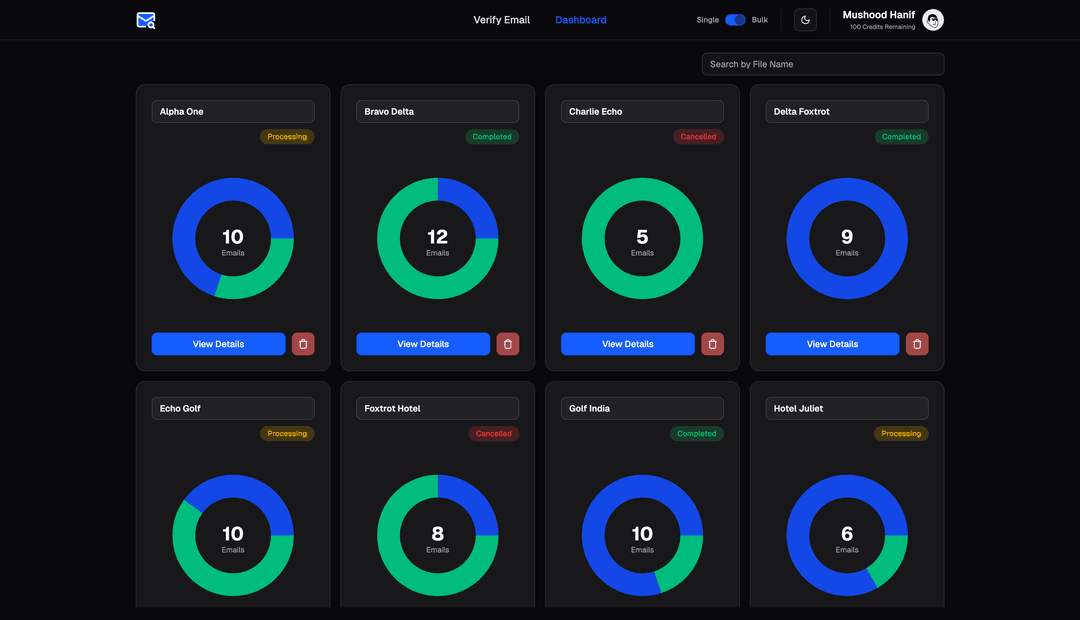1080x620 pixels.
Task: Click the Bulk label beside the toggle
Action: pyautogui.click(x=760, y=20)
